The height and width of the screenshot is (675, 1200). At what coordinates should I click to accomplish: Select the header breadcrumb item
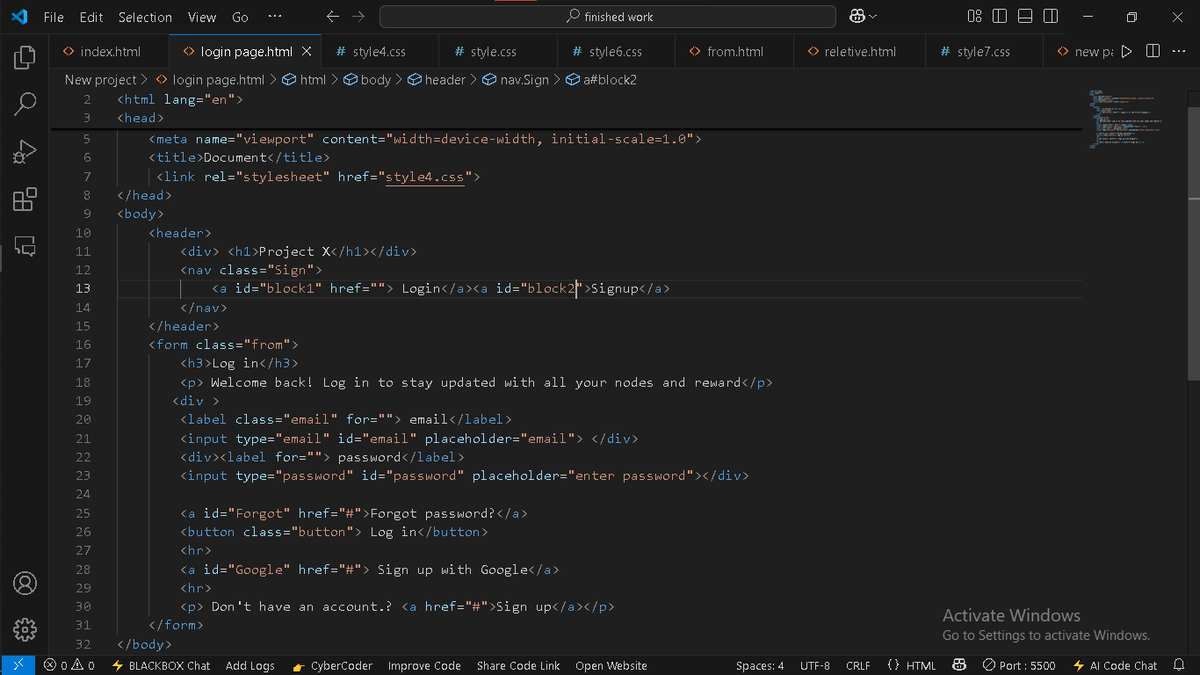point(436,79)
